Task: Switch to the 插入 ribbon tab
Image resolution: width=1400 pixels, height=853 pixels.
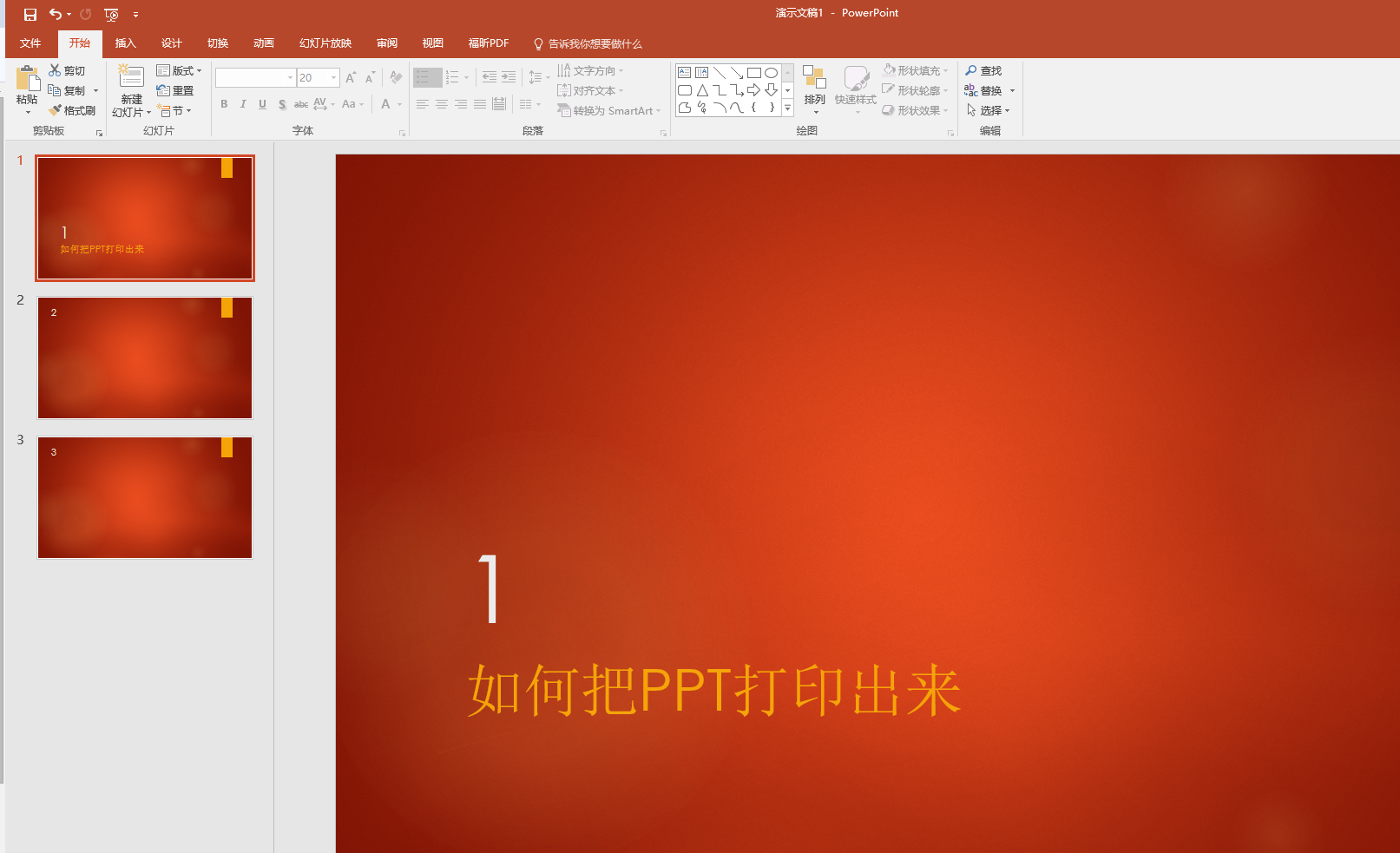Action: click(x=125, y=43)
